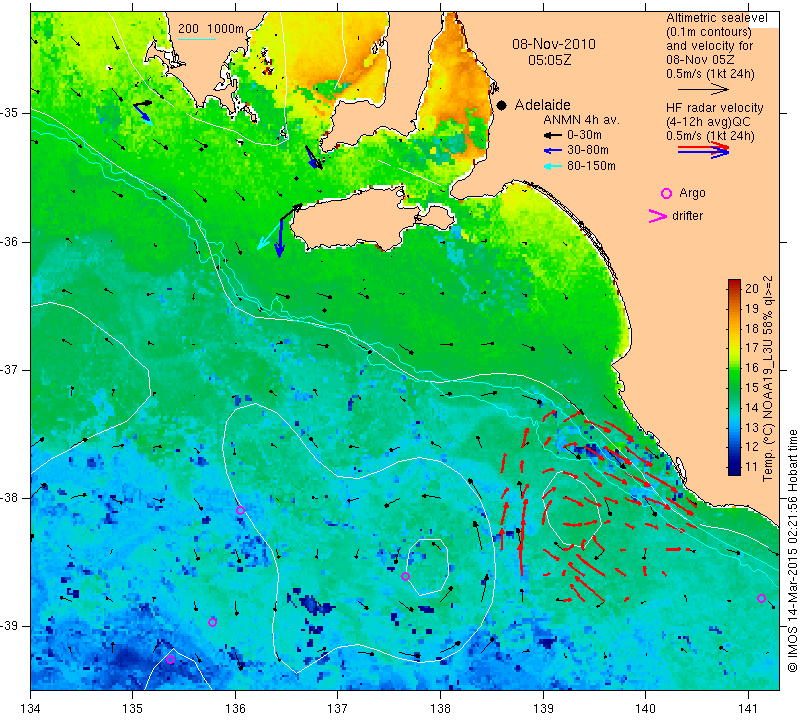Image resolution: width=800 pixels, height=720 pixels.
Task: Click the temperature color bar
Action: coord(734,377)
